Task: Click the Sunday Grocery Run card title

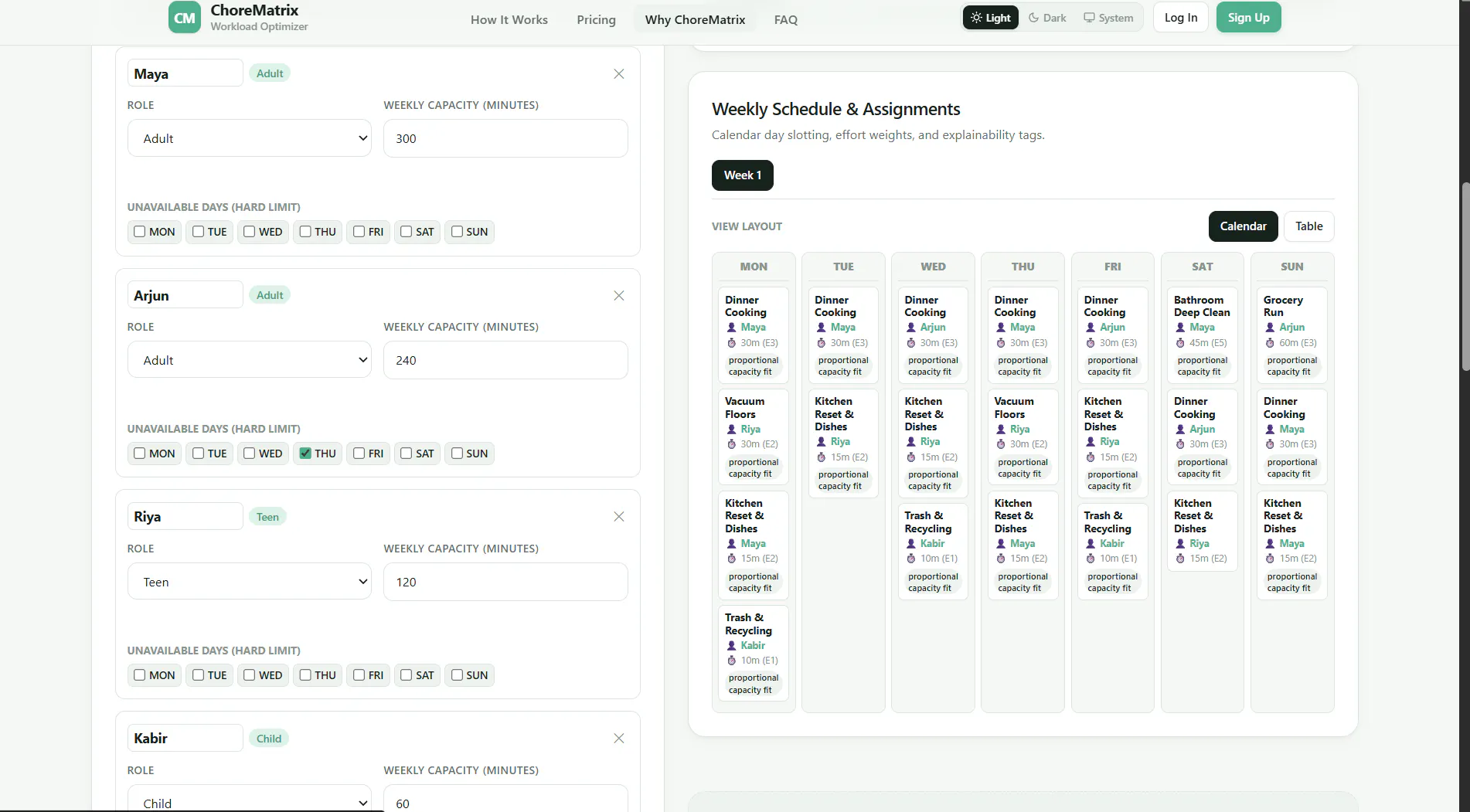Action: (1282, 306)
